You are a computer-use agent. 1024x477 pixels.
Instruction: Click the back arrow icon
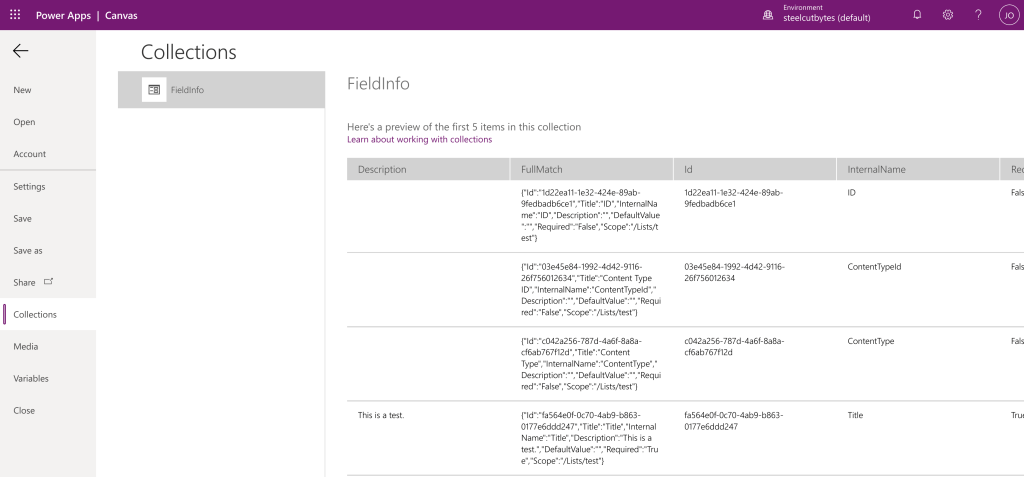pos(20,51)
